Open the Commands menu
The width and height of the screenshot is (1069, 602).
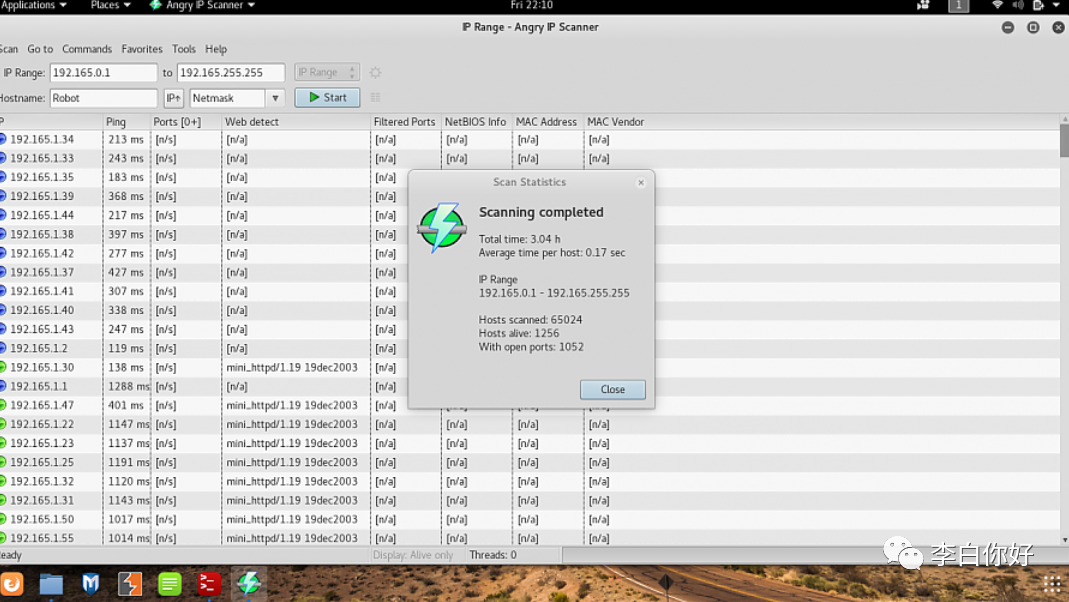87,49
